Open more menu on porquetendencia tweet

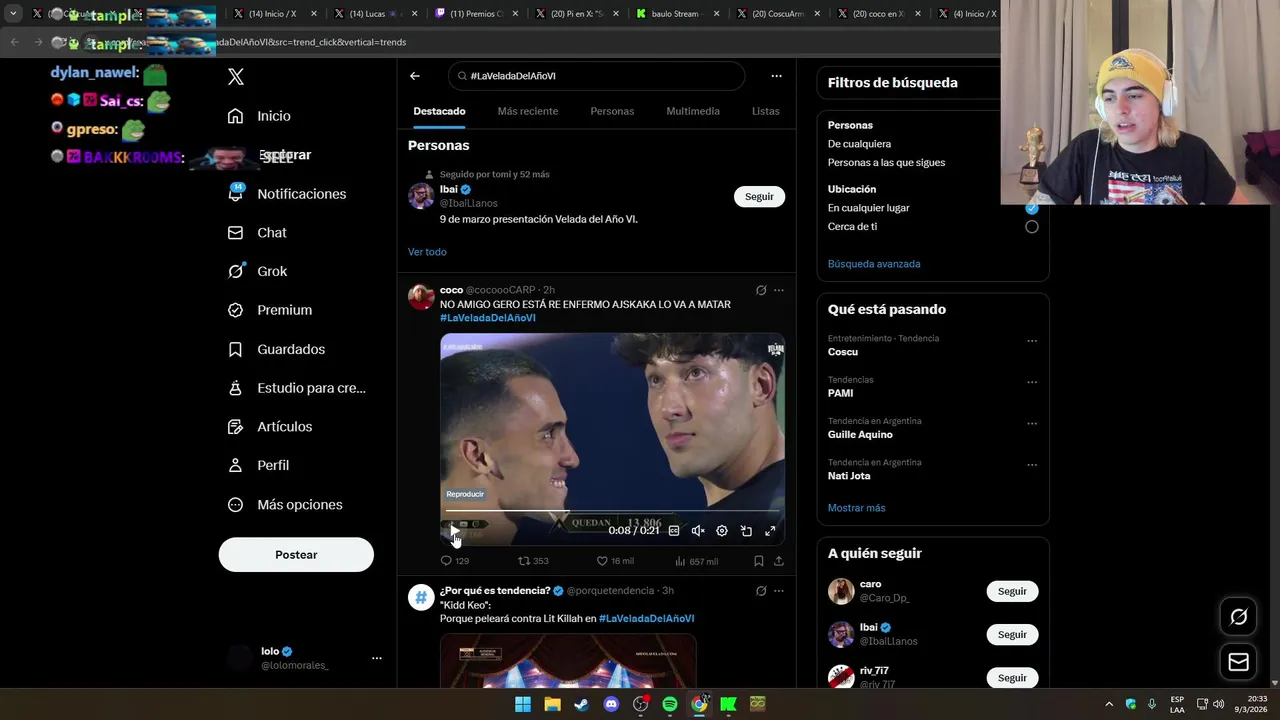click(x=779, y=591)
